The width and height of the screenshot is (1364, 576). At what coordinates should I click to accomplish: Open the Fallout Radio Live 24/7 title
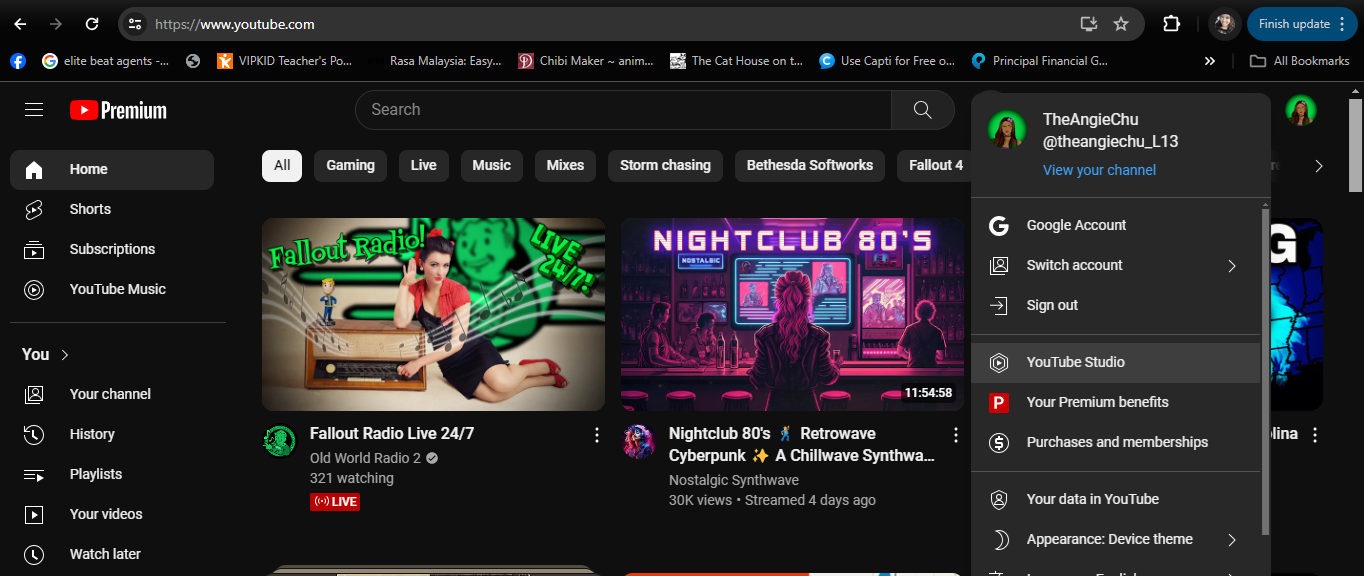392,434
